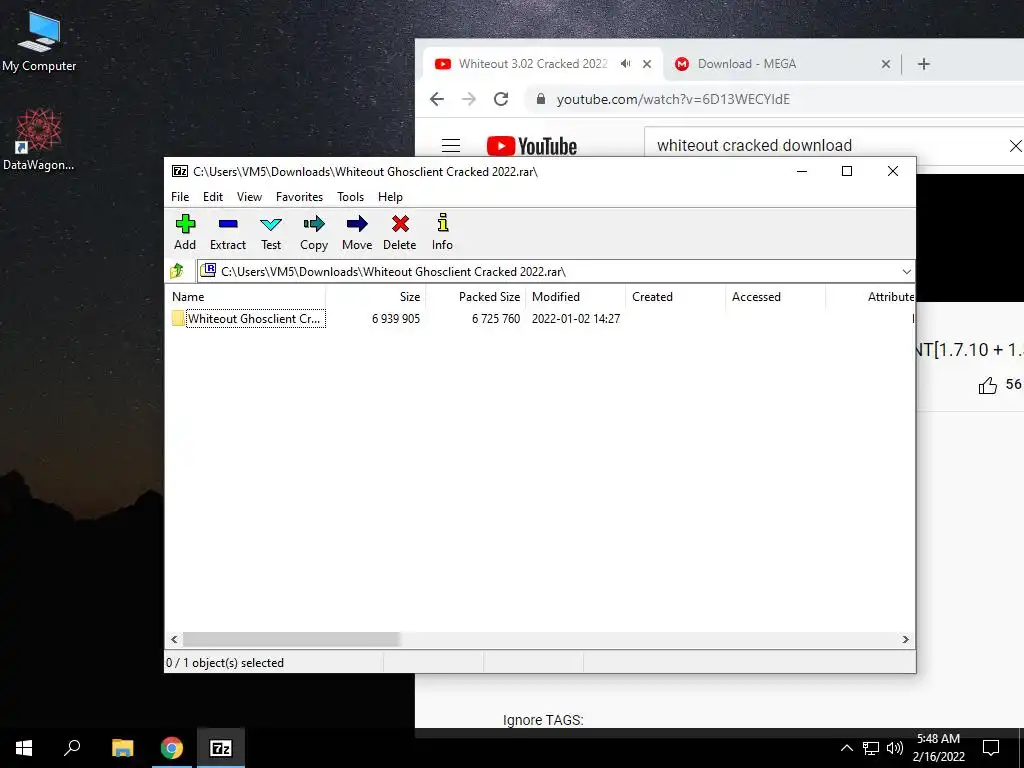Open the taskbar clock and date
This screenshot has height=768, width=1024.
938,748
